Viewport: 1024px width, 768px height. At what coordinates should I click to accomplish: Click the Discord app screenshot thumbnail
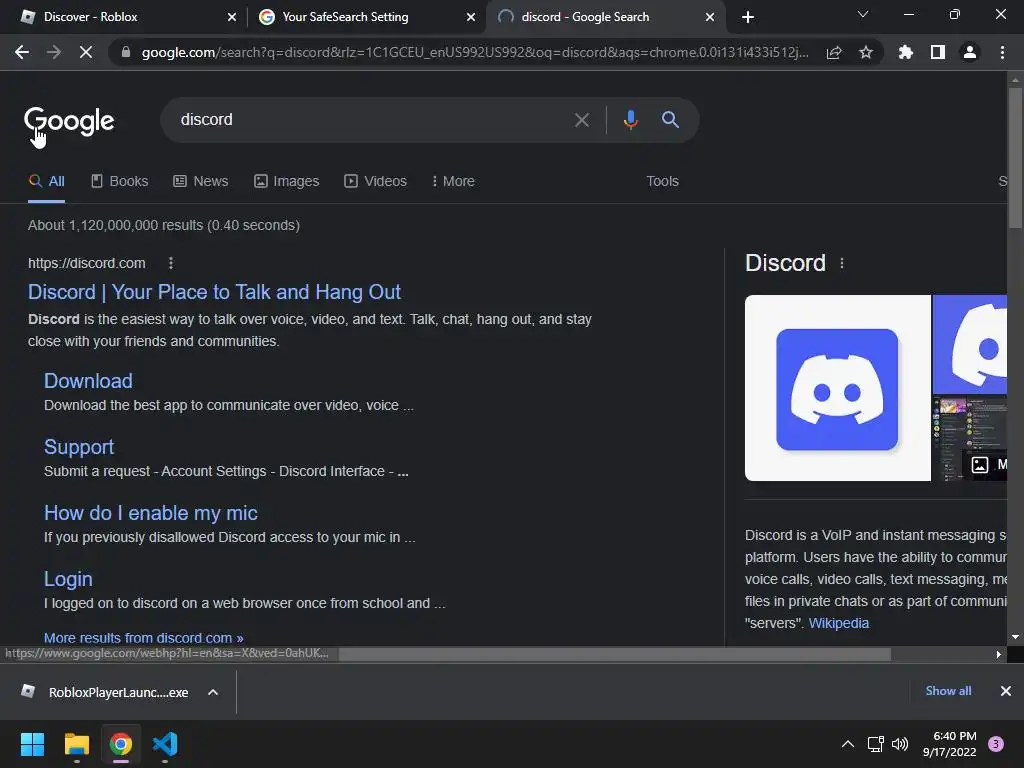(x=969, y=438)
